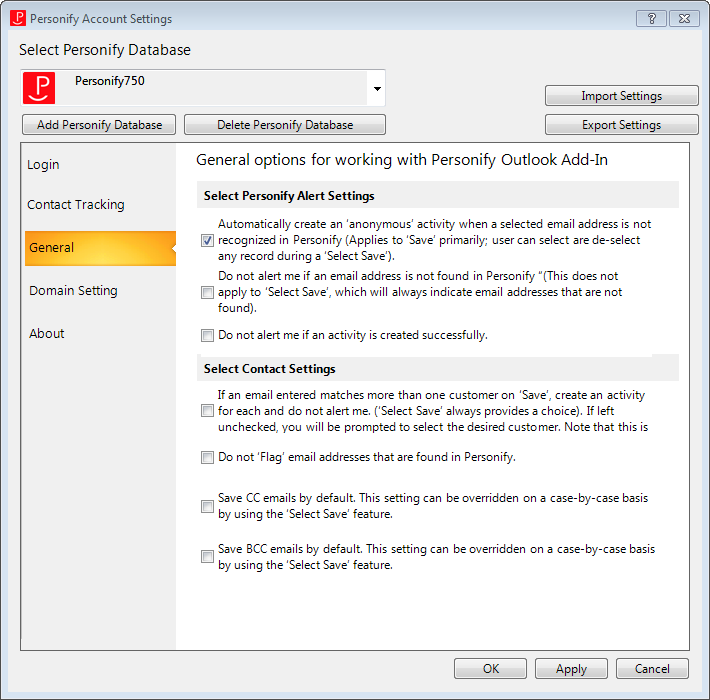Enable 'Do not alert me if an email address is not found'
This screenshot has height=700, width=710.
(x=207, y=292)
